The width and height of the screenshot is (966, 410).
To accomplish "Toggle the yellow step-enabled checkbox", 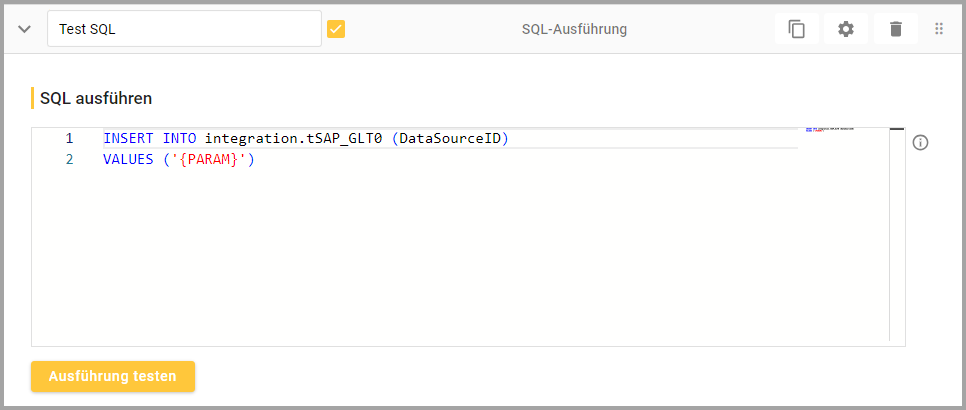I will [x=336, y=29].
